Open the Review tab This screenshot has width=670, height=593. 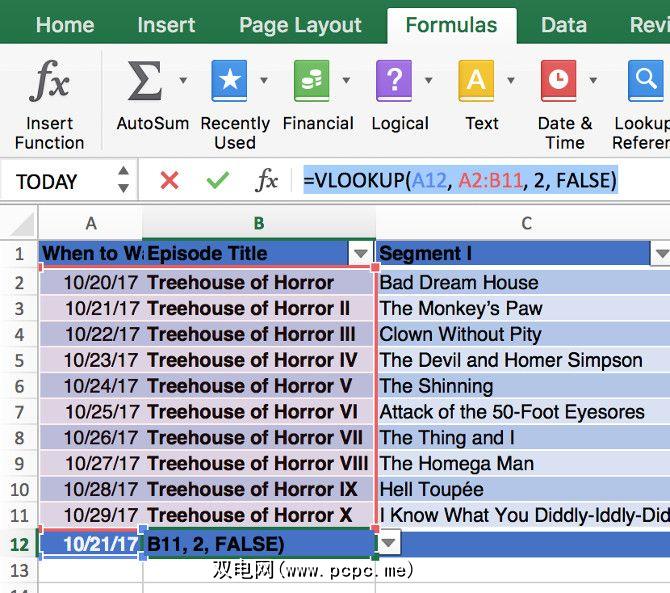649,25
